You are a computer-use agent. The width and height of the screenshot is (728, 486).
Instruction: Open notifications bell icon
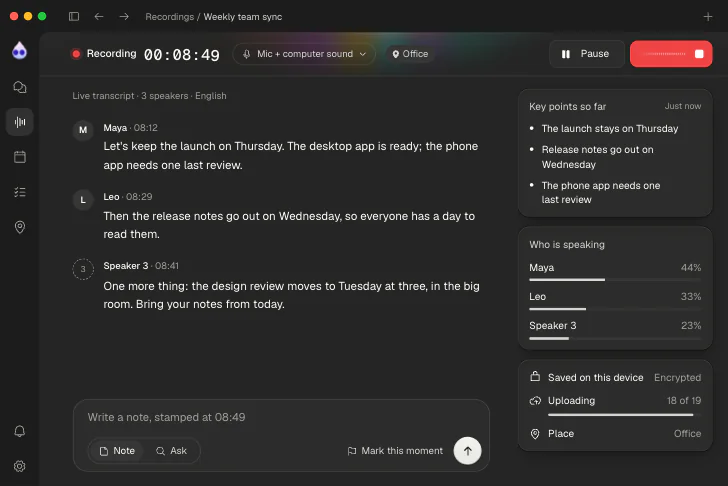pyautogui.click(x=20, y=431)
